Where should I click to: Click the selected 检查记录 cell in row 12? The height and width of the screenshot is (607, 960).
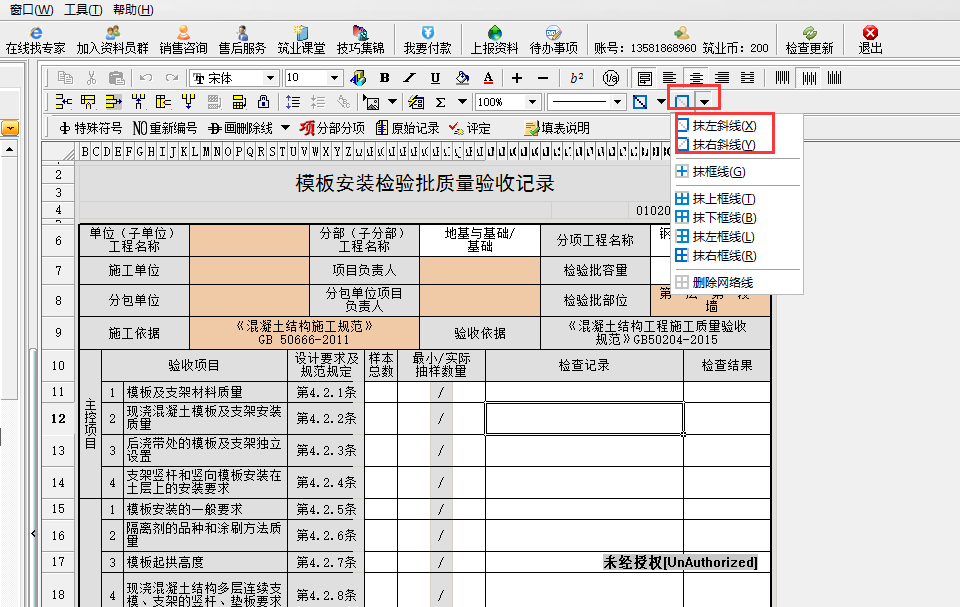tap(584, 419)
